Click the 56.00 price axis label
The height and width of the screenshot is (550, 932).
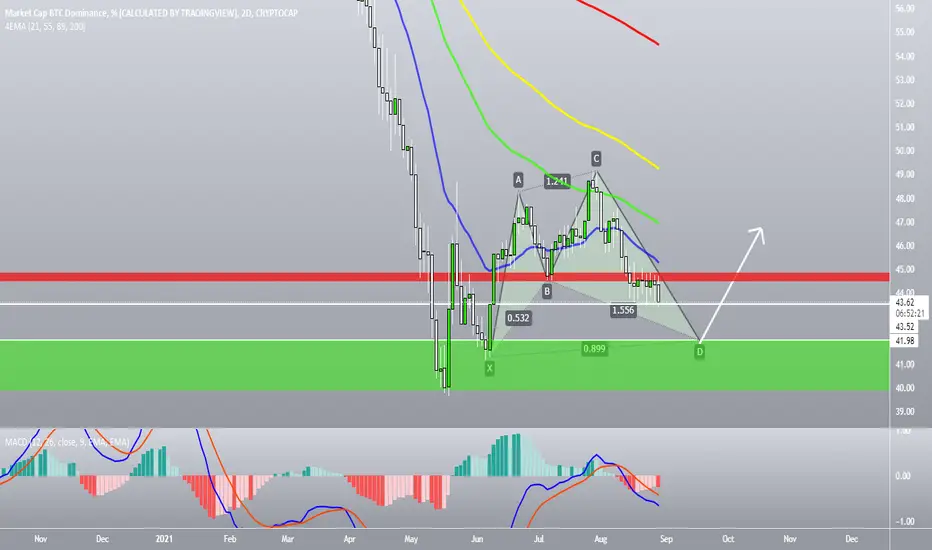point(905,8)
